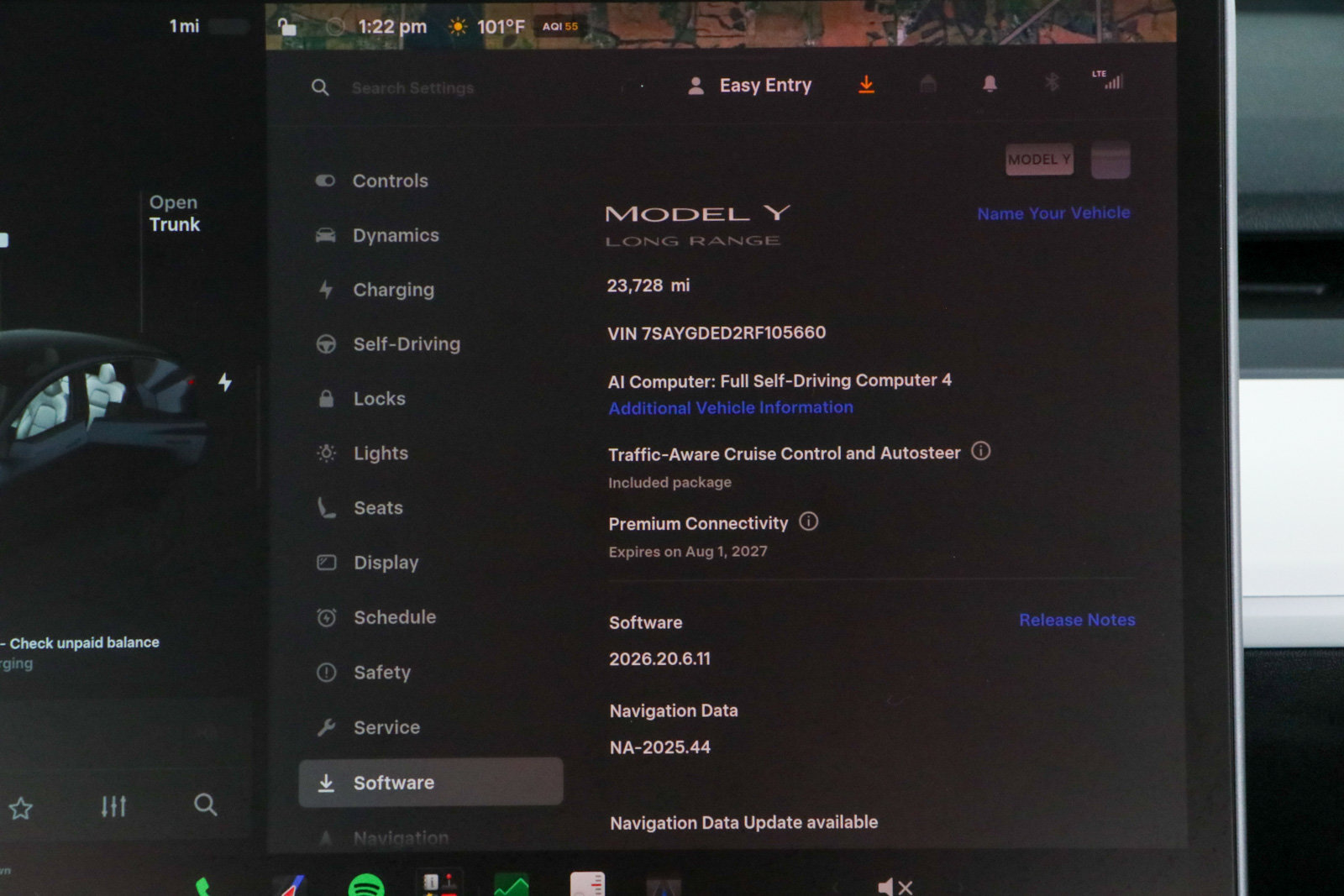
Task: Tap the star favorites icon
Action: [x=21, y=809]
